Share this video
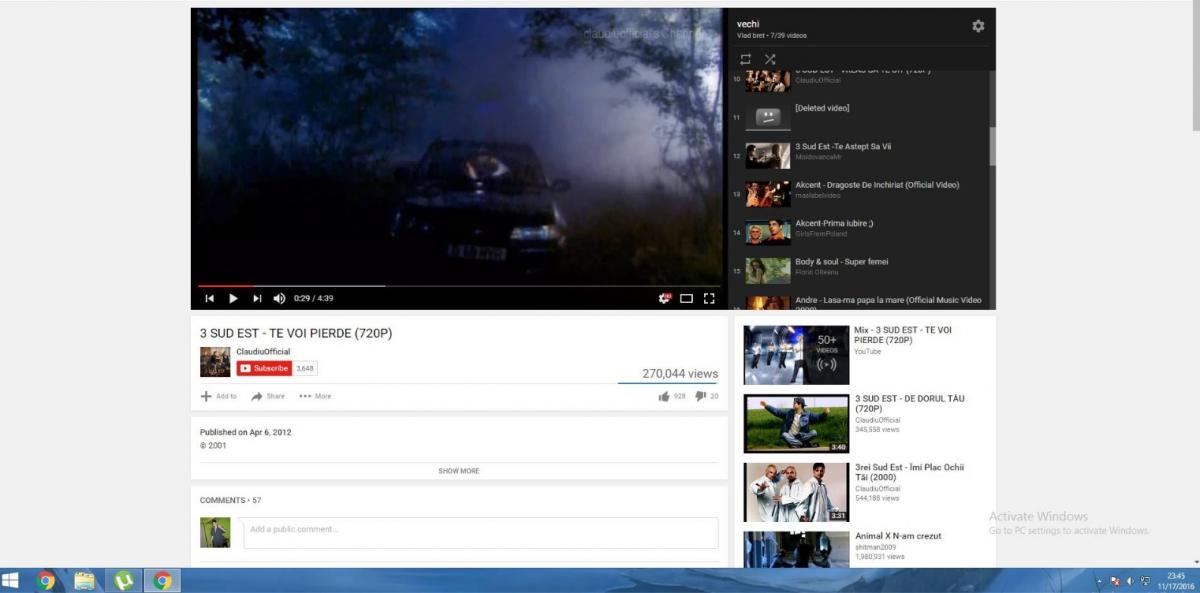The image size is (1200, 593). [x=268, y=396]
